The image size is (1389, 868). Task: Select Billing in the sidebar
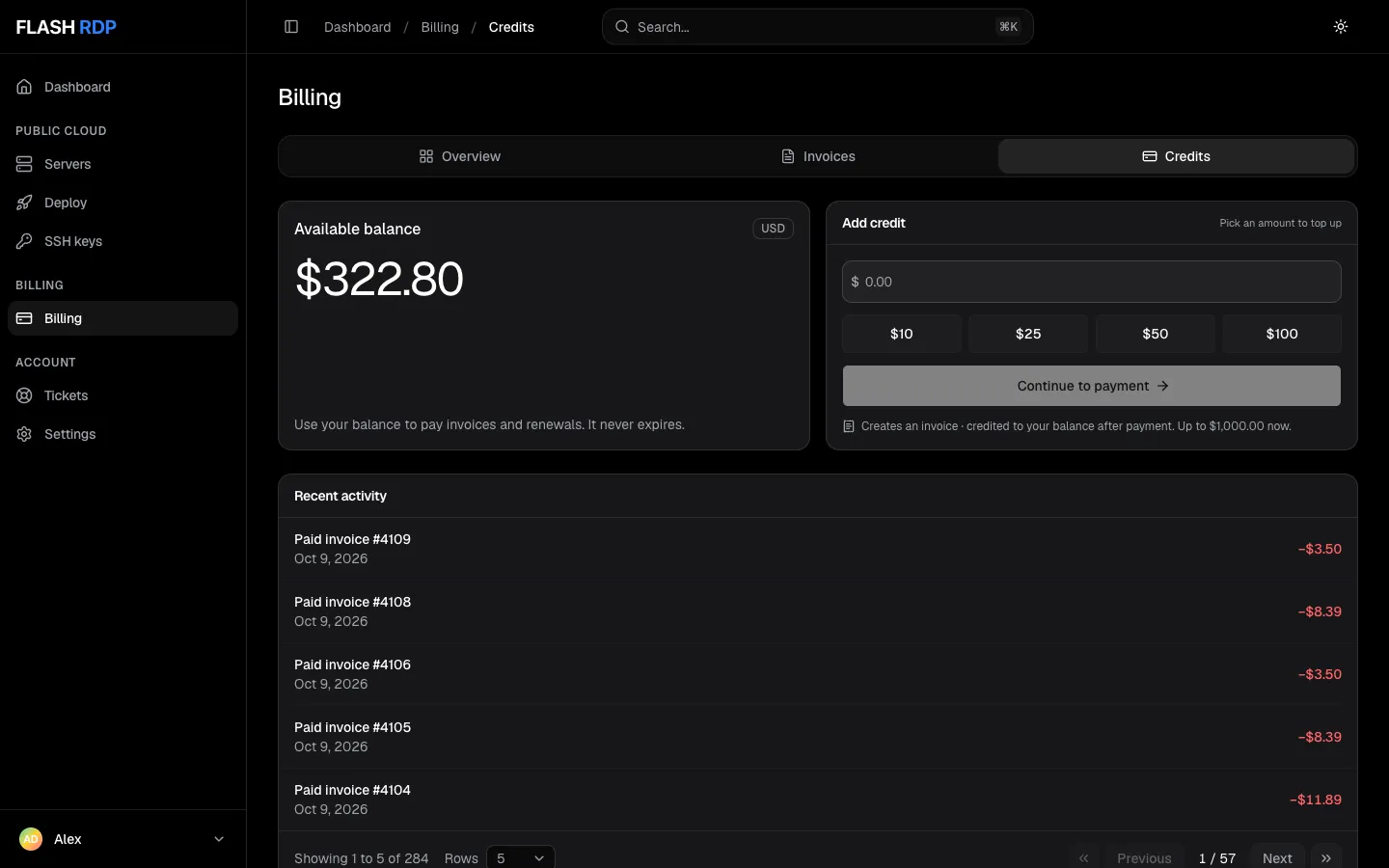(123, 318)
